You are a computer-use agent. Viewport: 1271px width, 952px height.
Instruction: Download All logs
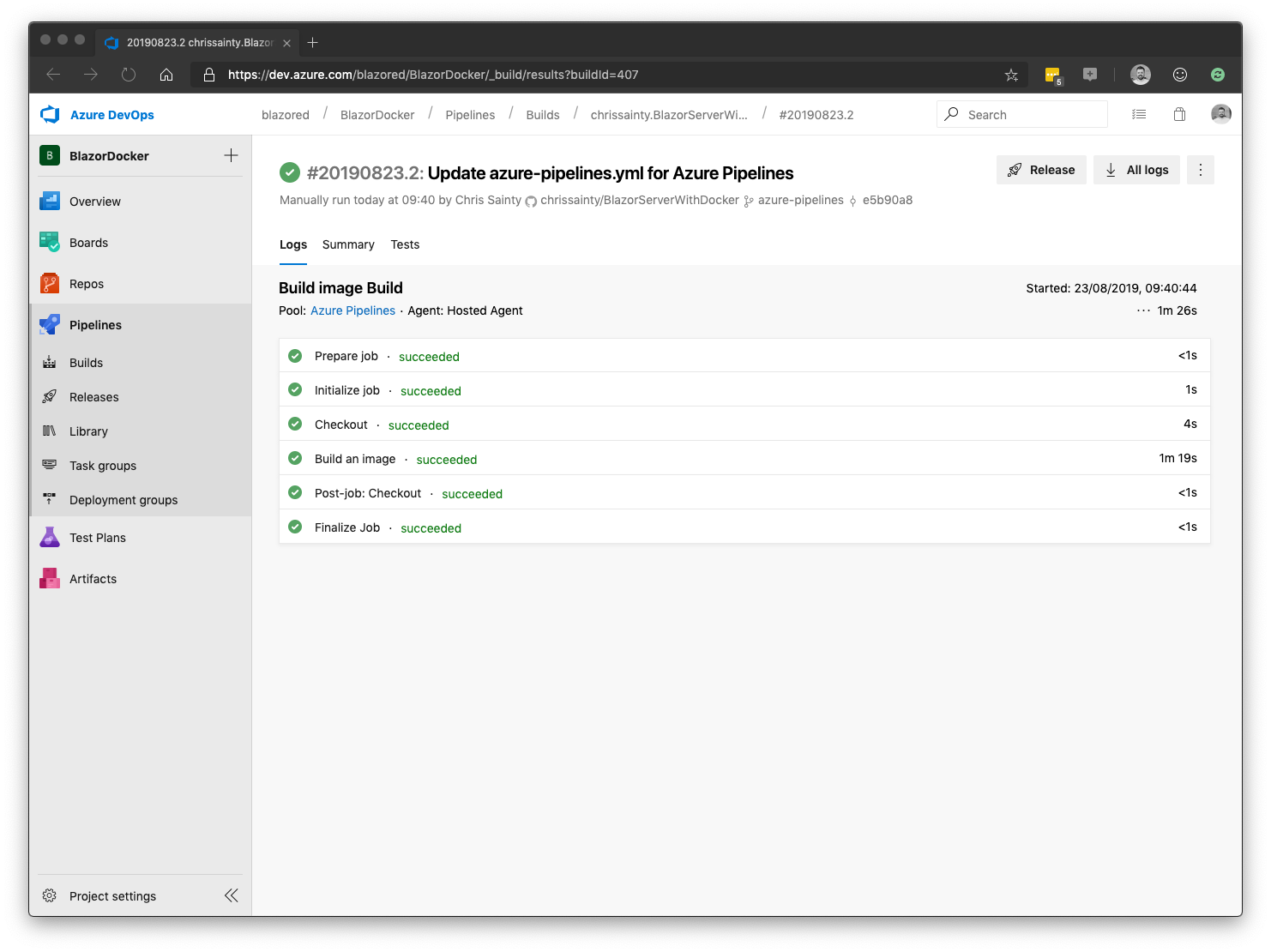(x=1137, y=170)
